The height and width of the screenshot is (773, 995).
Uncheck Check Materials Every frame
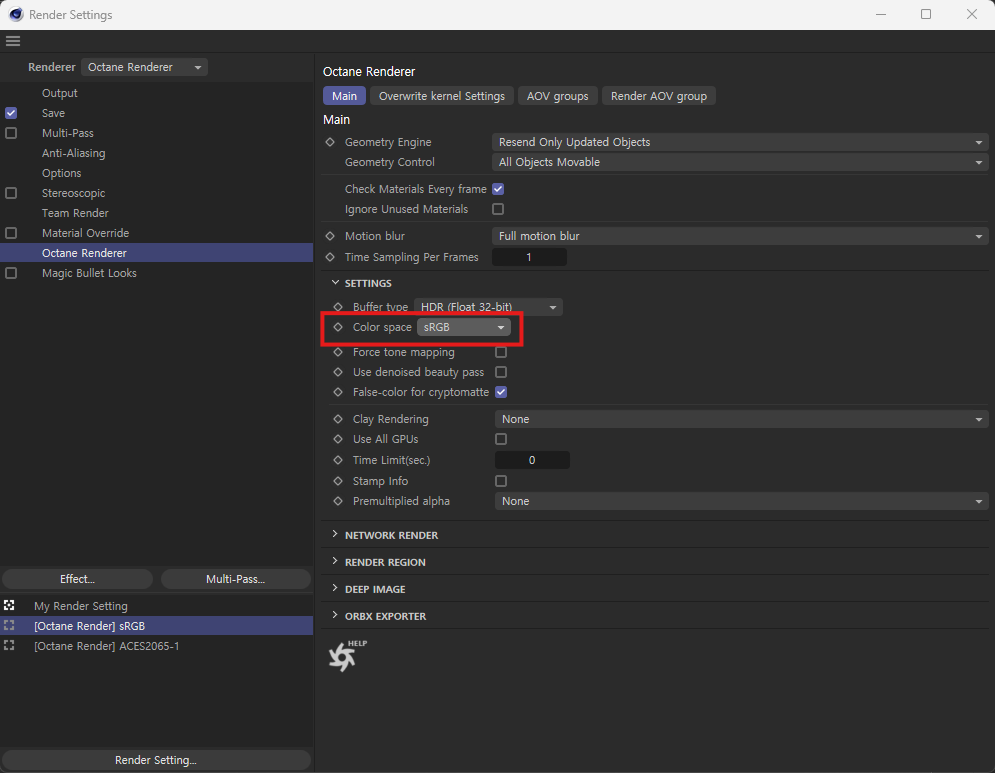[498, 189]
